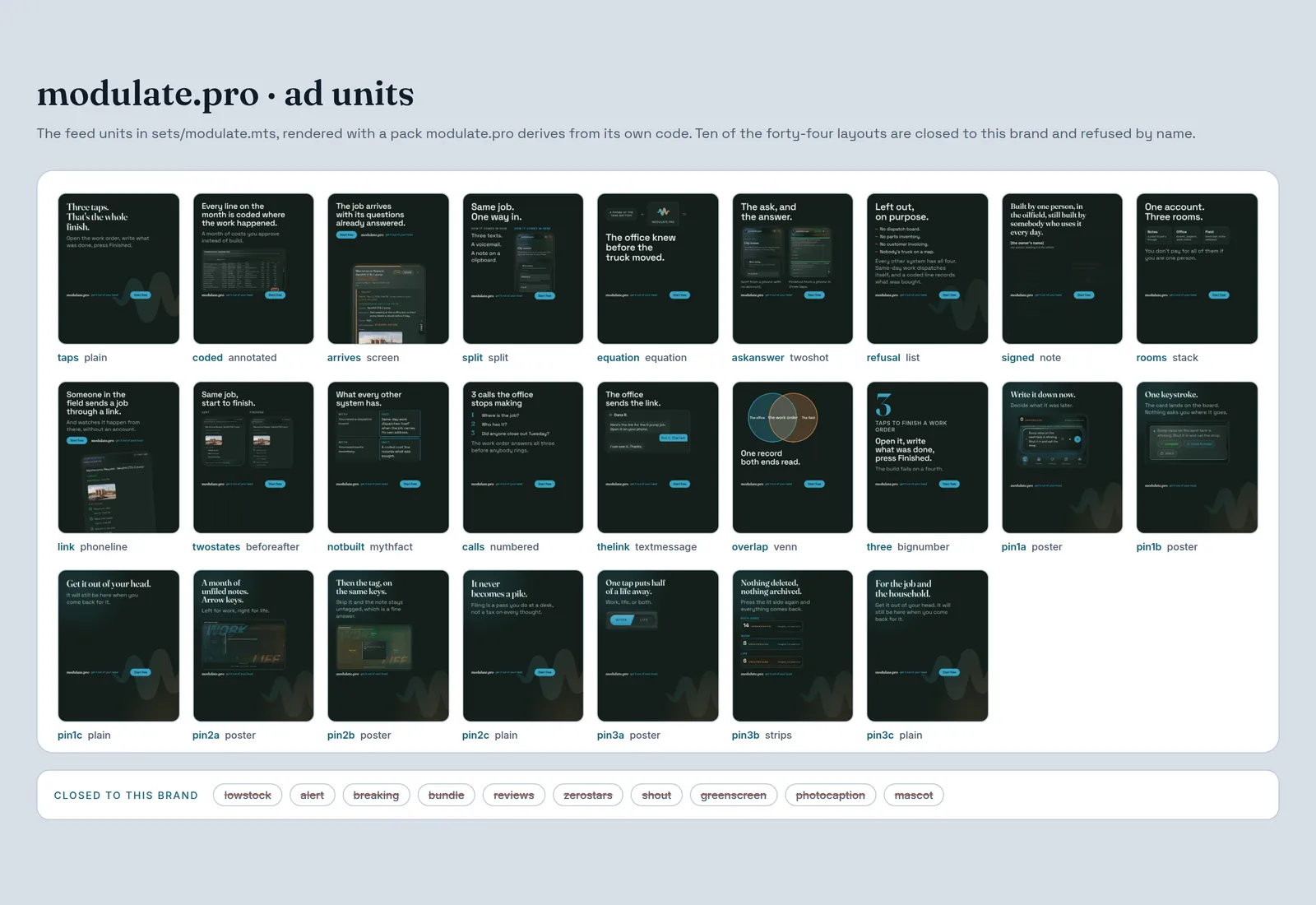Select the 'reviews' closed layout chip
This screenshot has width=1316, height=905.
[514, 796]
